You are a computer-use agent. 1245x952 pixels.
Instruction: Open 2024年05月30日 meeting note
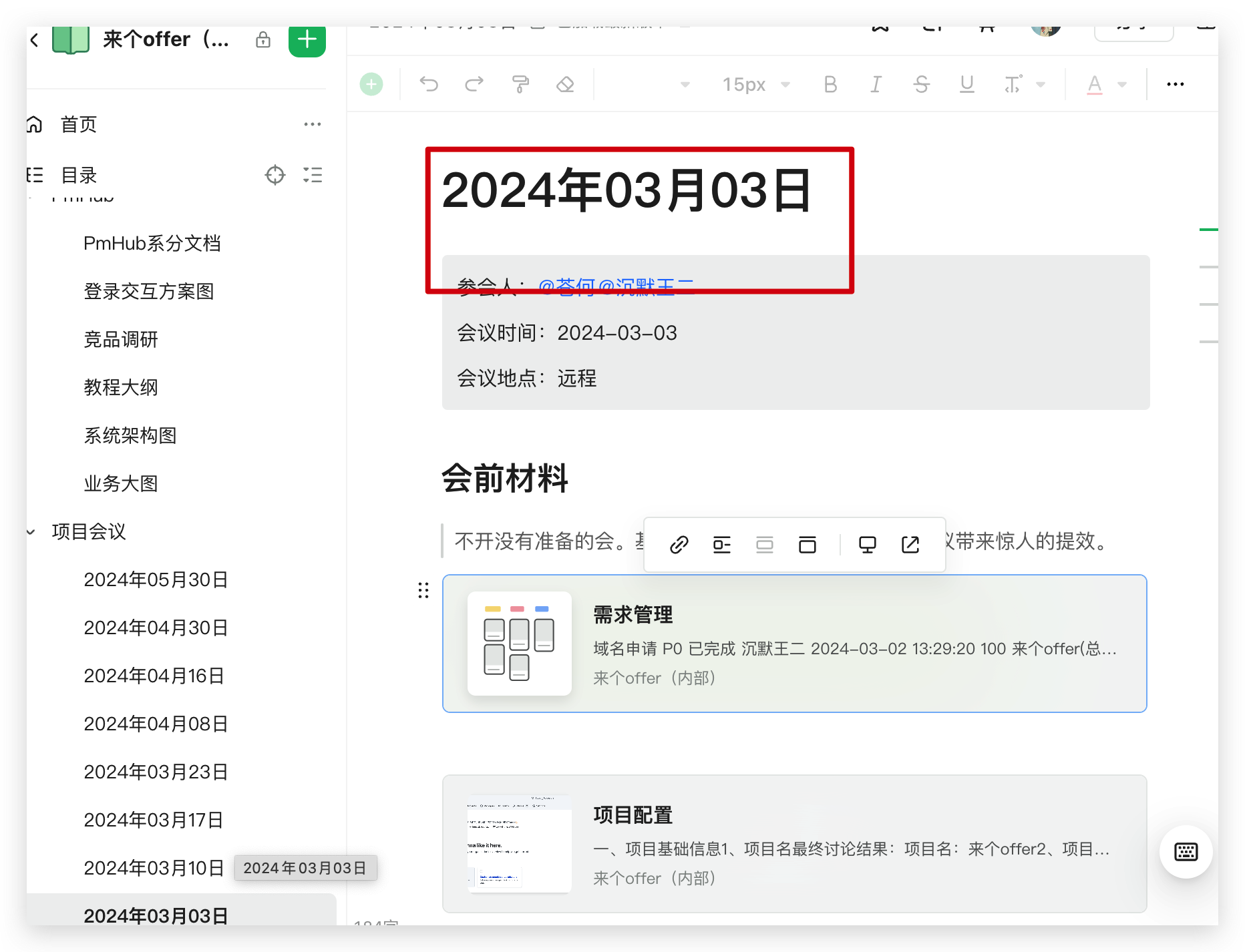156,579
